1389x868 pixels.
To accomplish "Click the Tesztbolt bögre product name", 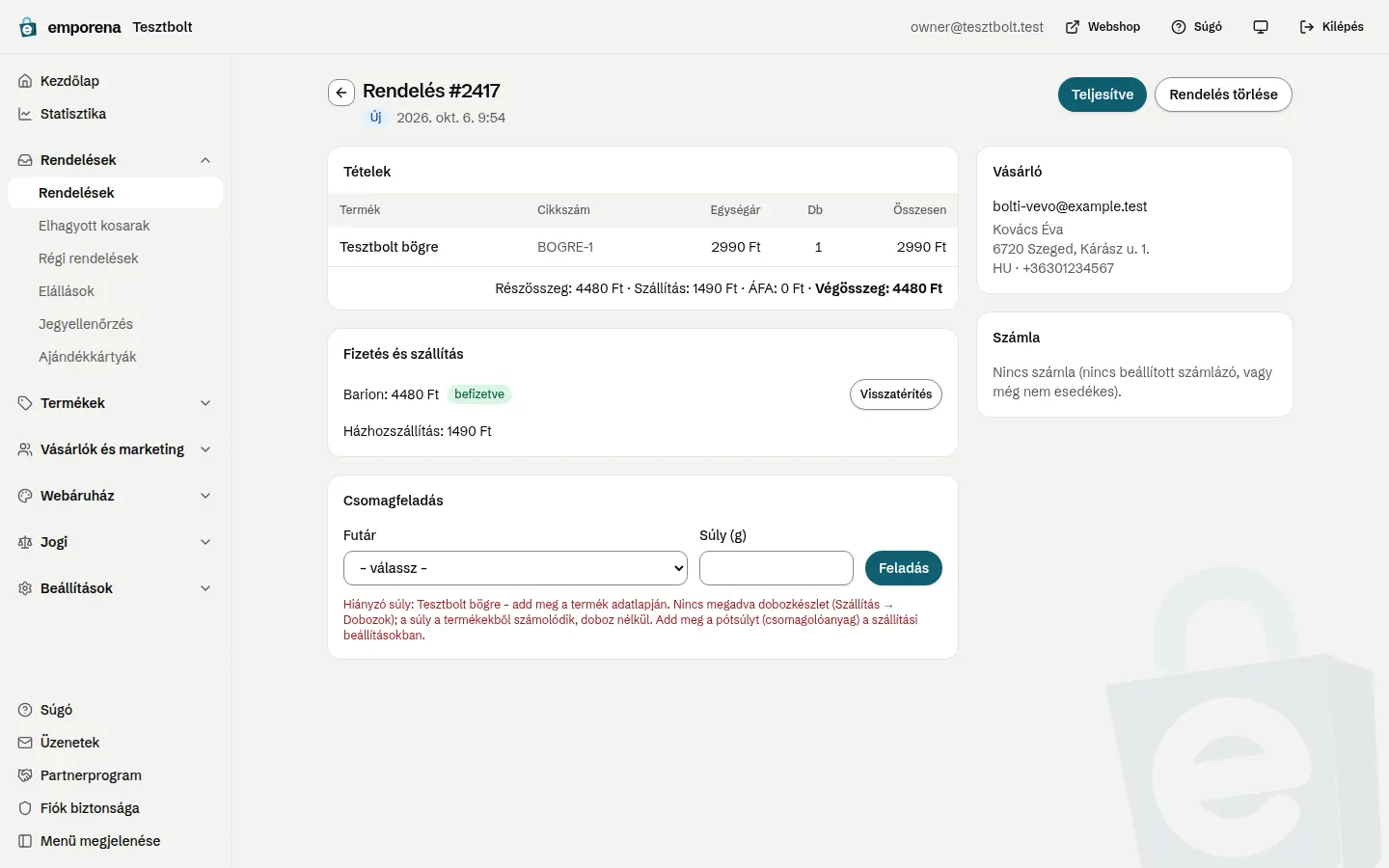I will [x=389, y=247].
